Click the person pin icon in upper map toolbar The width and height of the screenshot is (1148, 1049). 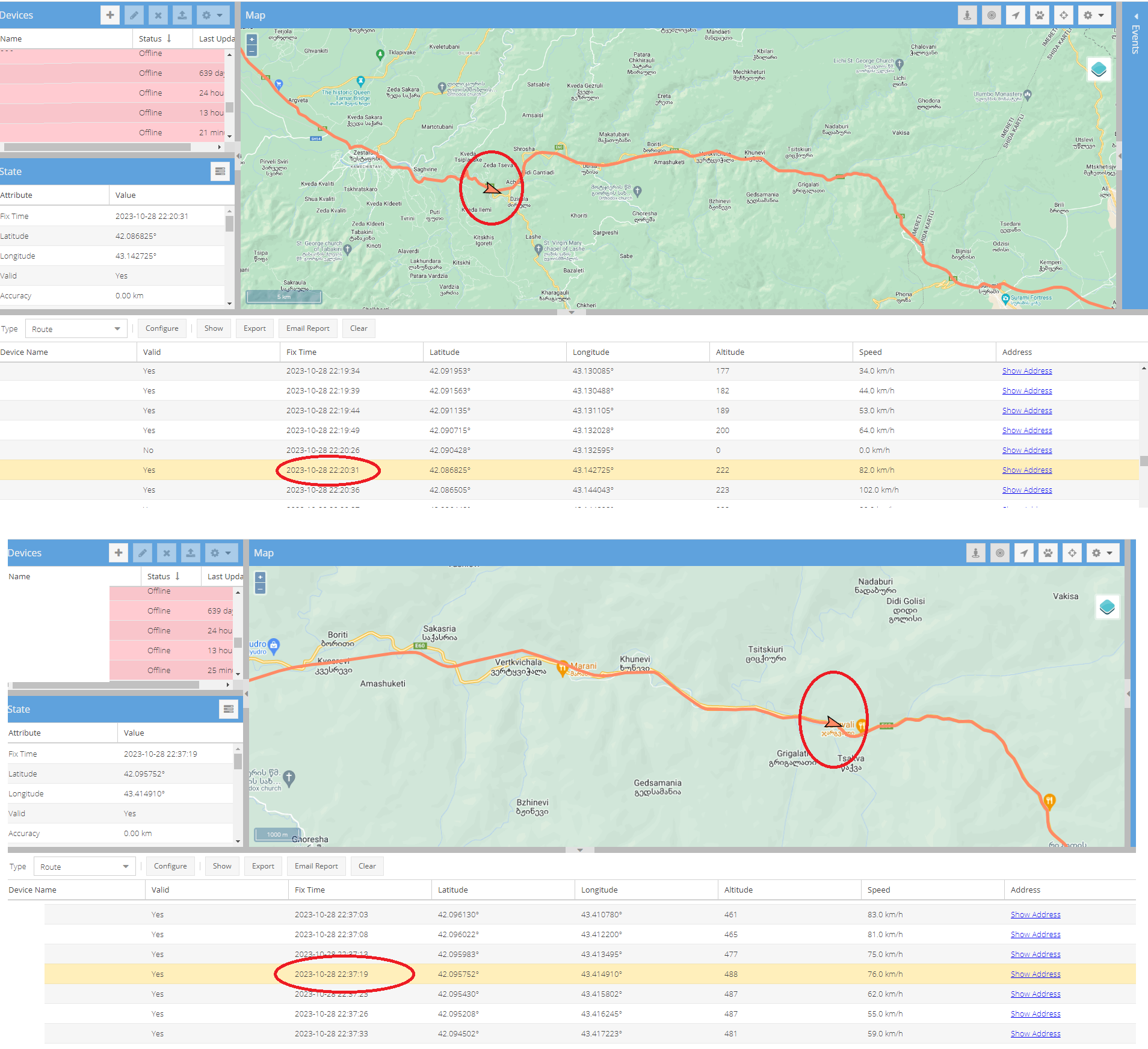[x=967, y=15]
